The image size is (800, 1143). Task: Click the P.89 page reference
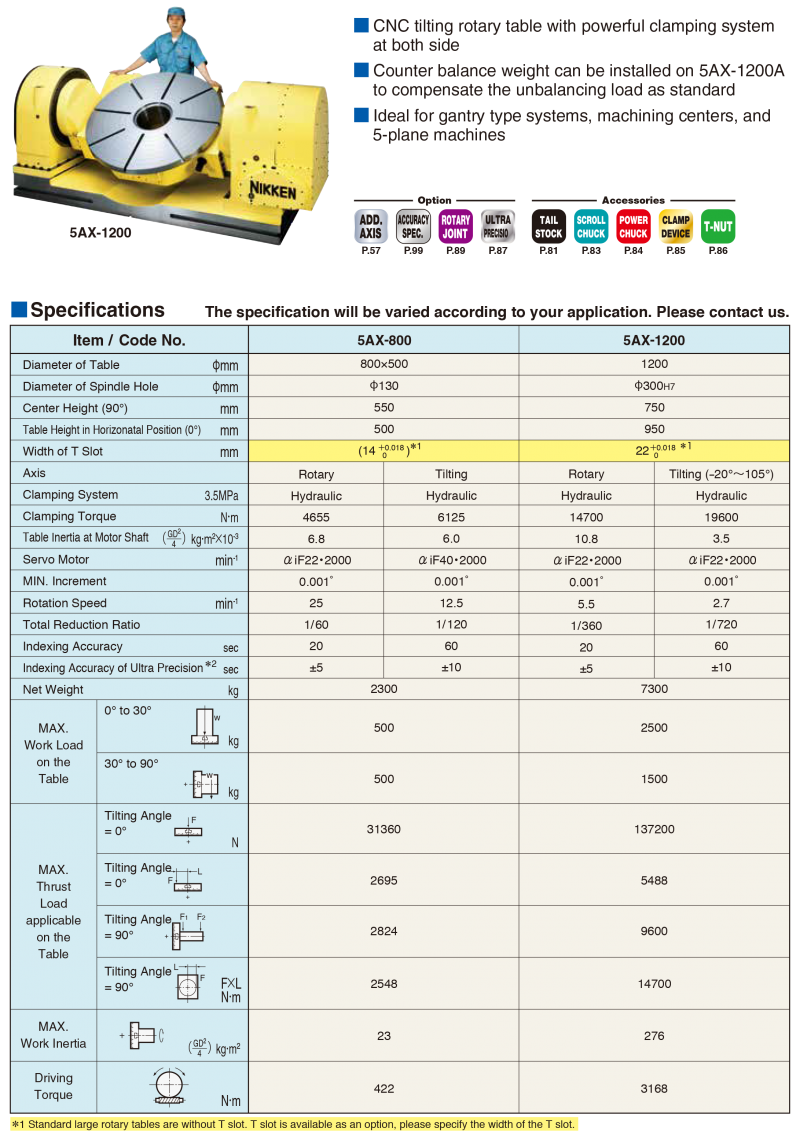pyautogui.click(x=455, y=251)
